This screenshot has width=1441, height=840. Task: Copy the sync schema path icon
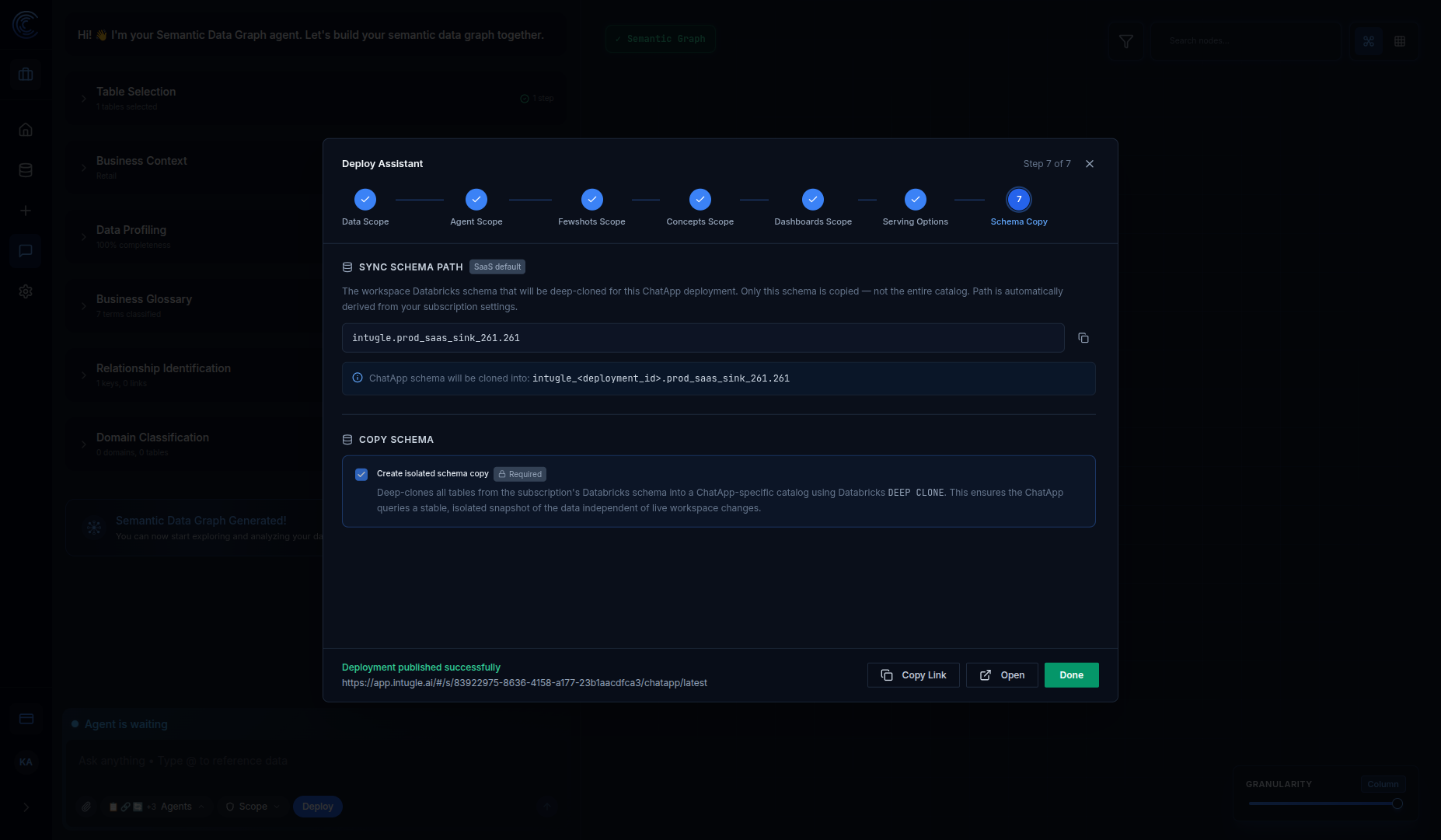tap(1083, 338)
